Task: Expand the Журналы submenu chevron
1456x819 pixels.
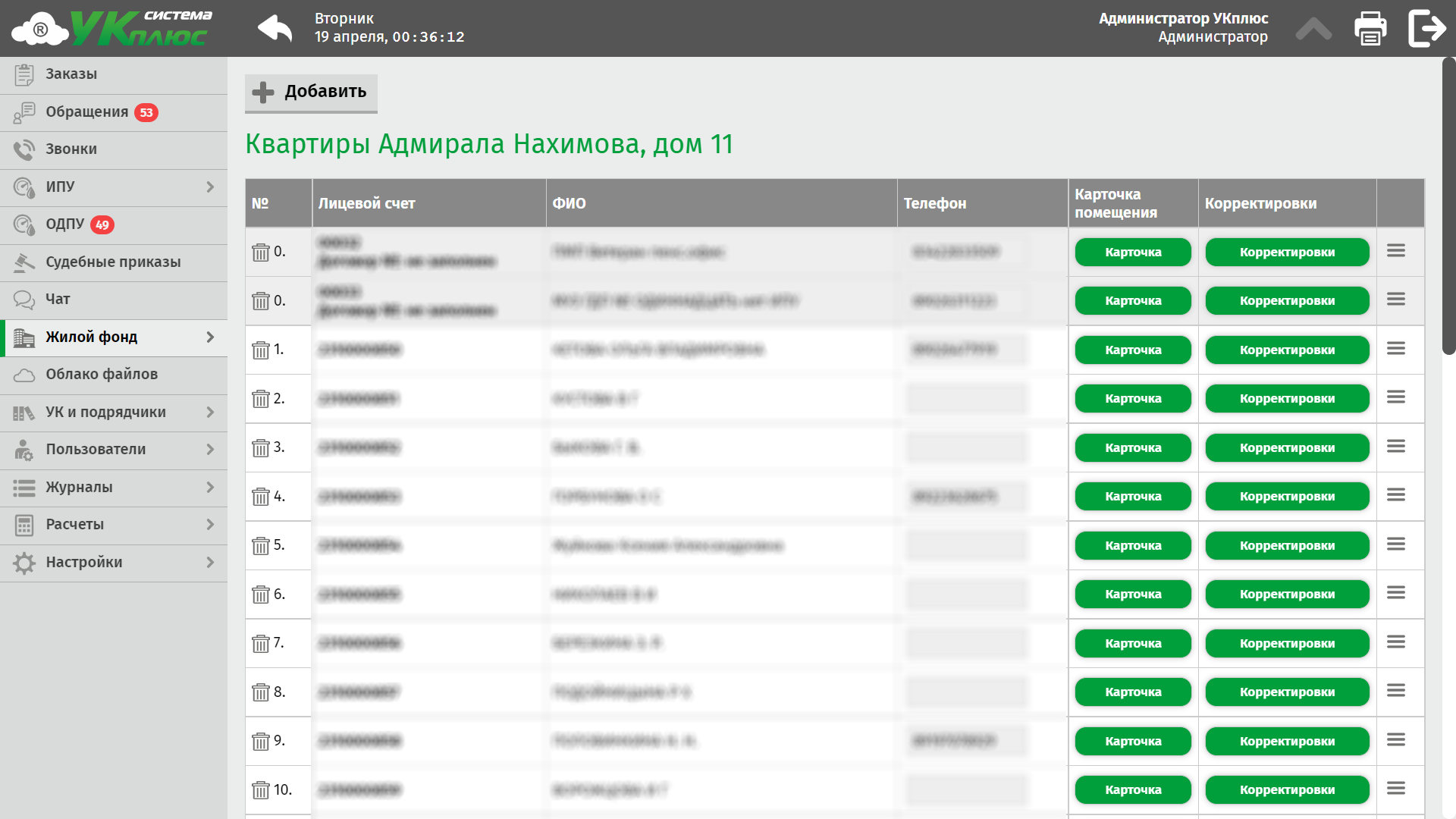Action: click(210, 488)
